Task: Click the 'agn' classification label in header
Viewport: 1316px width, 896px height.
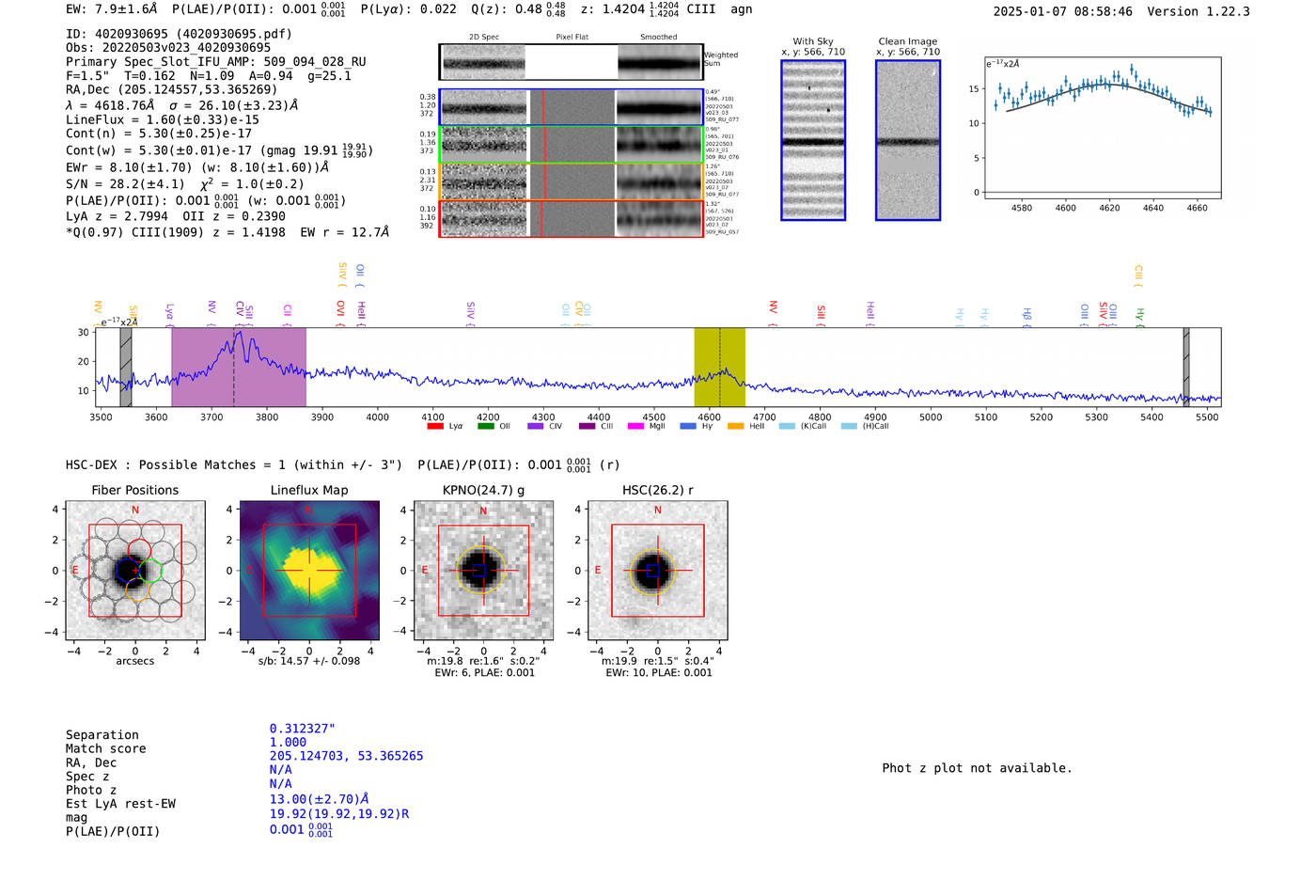Action: click(x=742, y=9)
